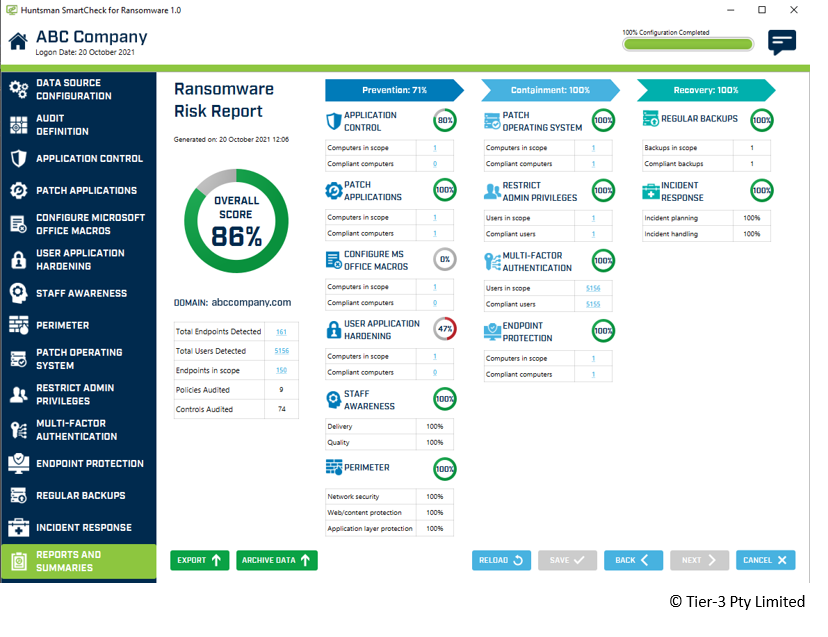Click the Incident Response medical kit sidebar icon
This screenshot has width=828, height=637.
[x=18, y=527]
